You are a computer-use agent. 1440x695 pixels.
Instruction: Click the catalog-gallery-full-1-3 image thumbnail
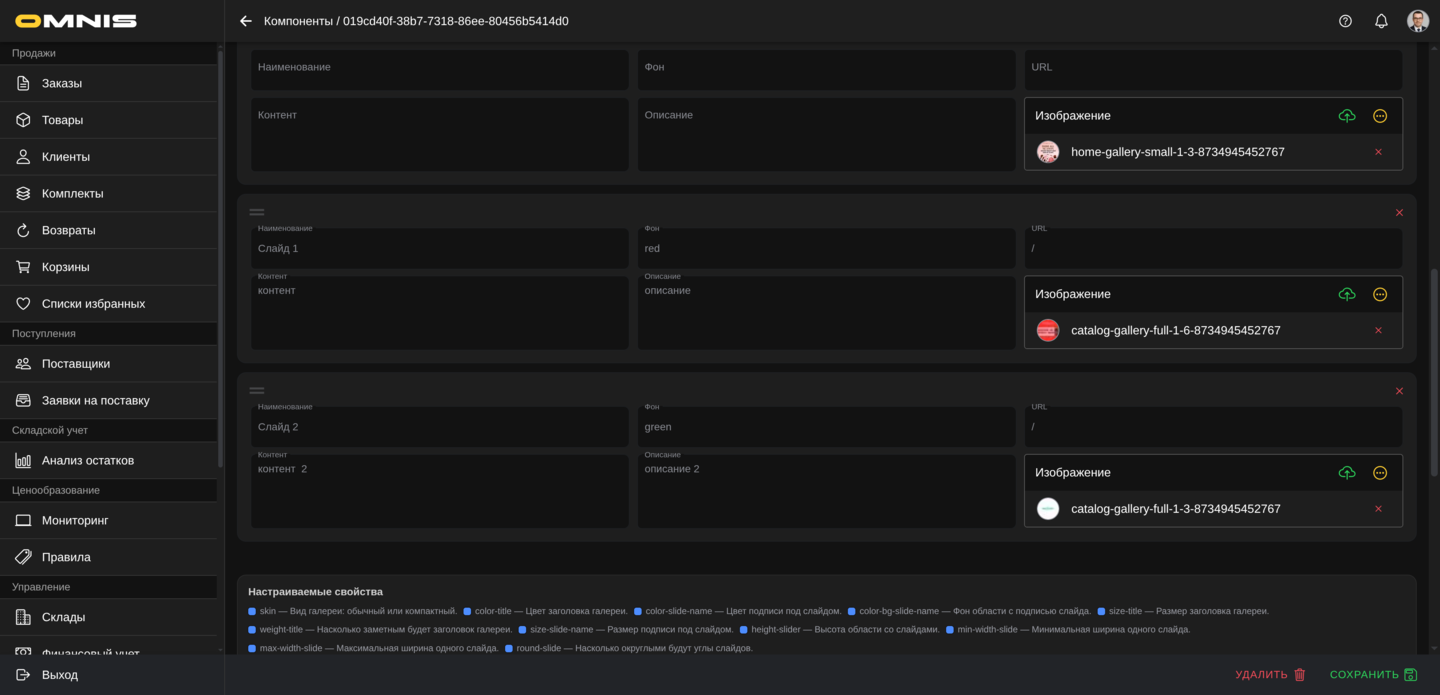click(x=1047, y=509)
